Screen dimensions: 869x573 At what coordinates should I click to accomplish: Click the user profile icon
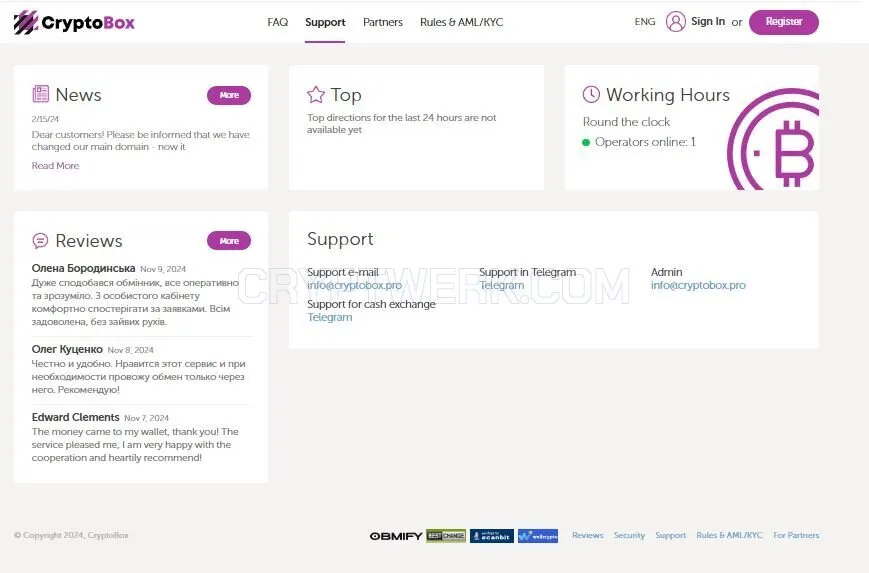coord(676,22)
